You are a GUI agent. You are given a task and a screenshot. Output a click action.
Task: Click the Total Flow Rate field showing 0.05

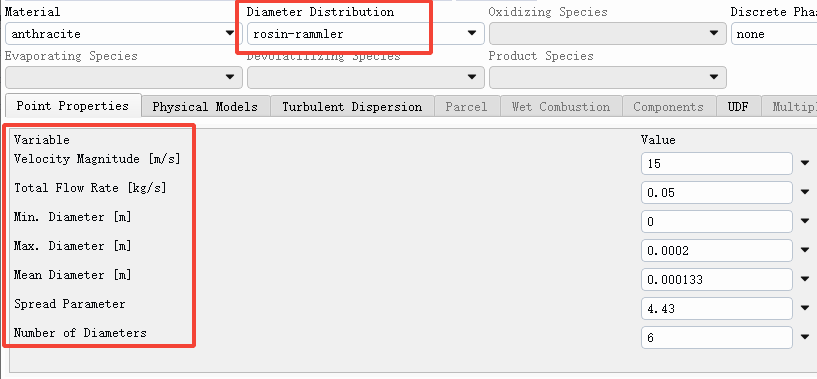[x=717, y=193]
